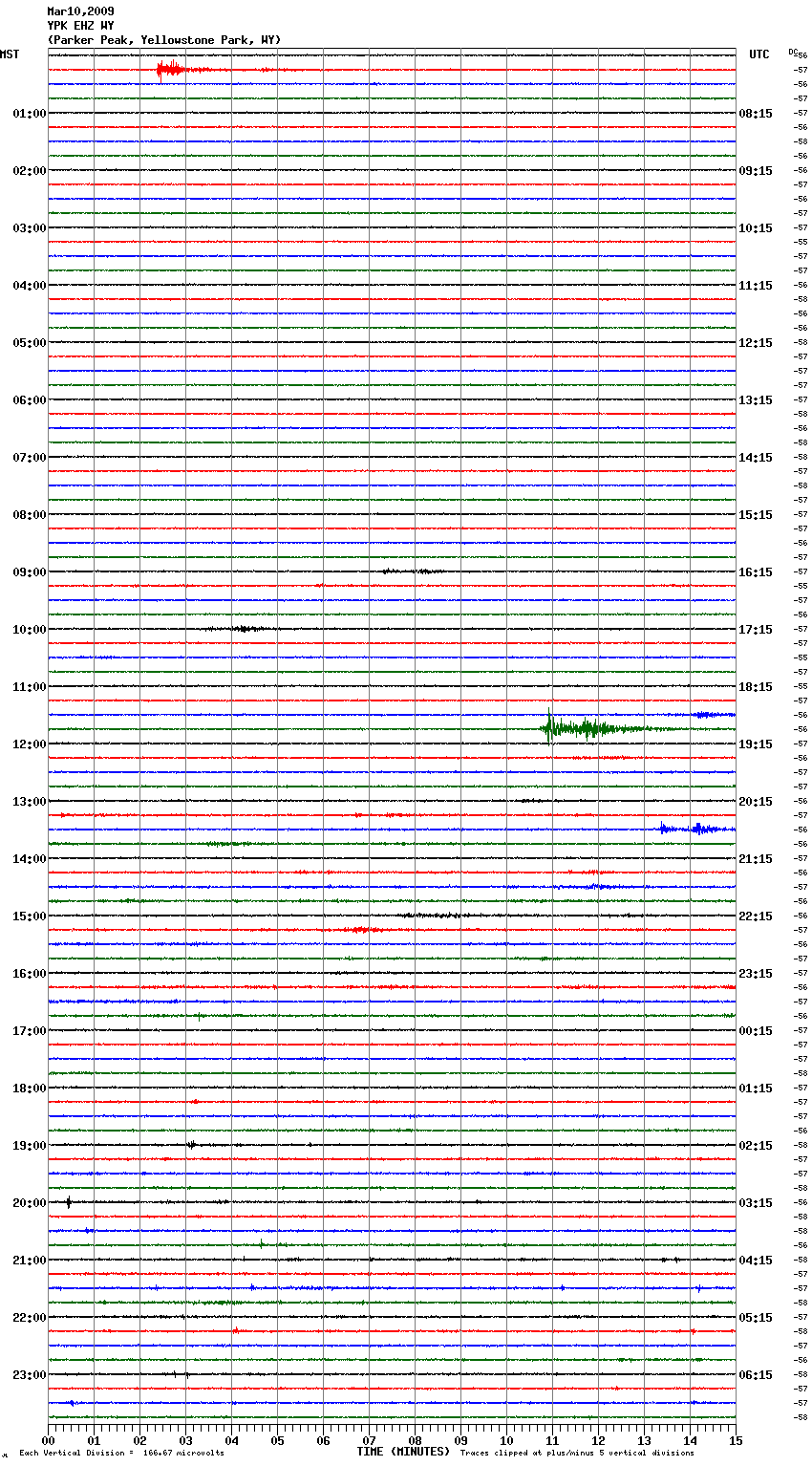Select the station code YPK EHZ WY
This screenshot has width=812, height=1466.
[x=80, y=26]
